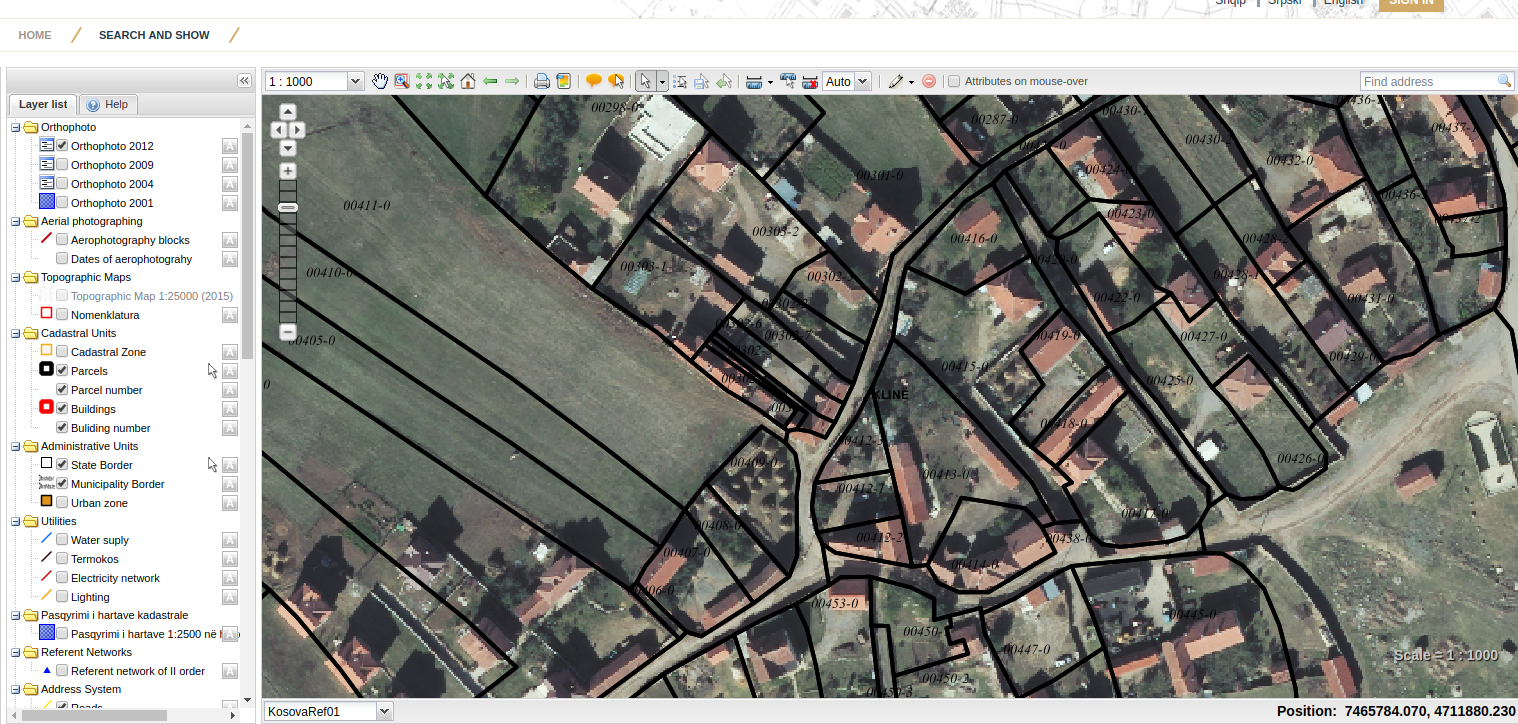
Task: Print the current map
Action: tap(541, 81)
